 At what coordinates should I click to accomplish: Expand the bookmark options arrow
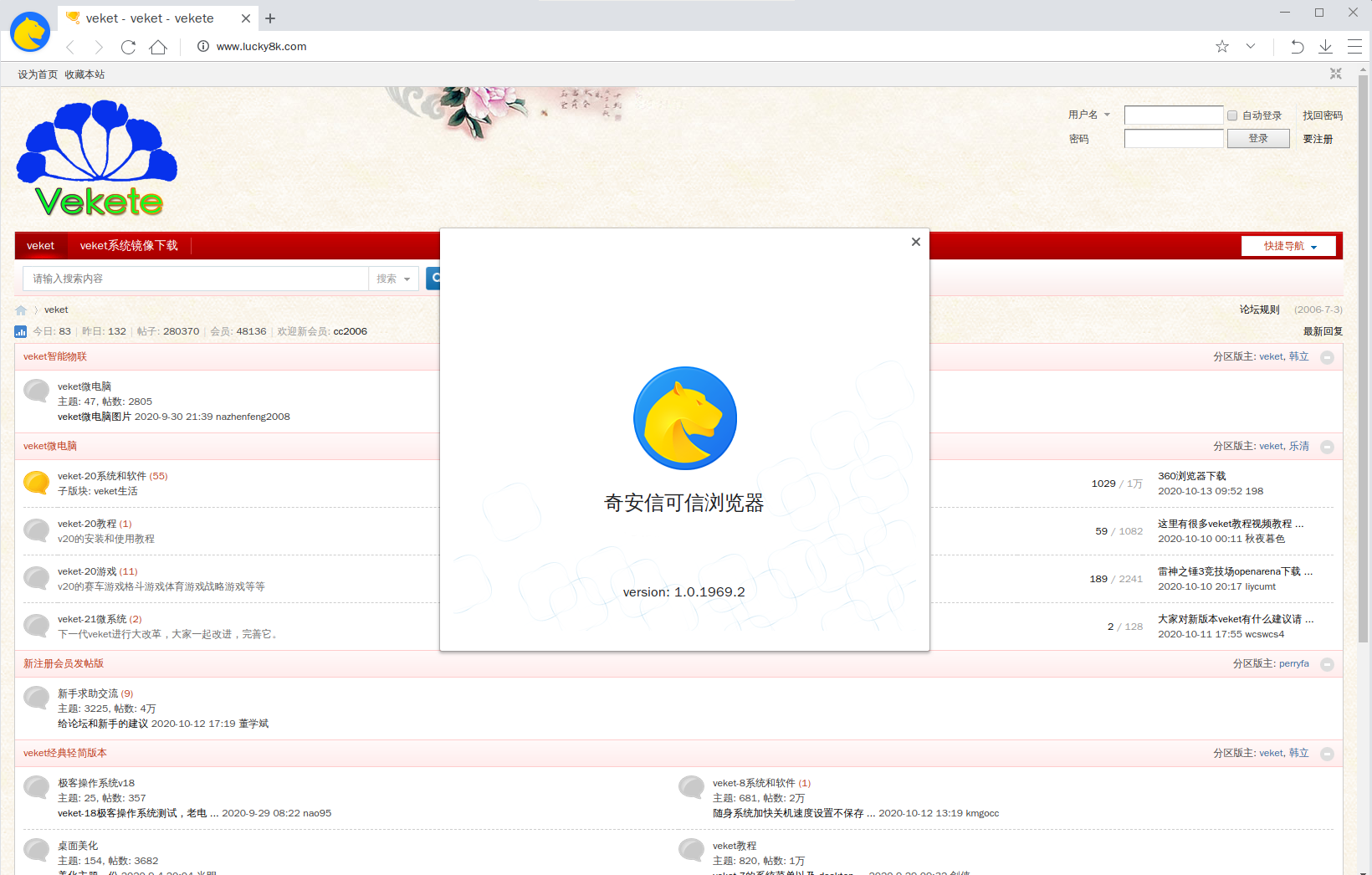(x=1251, y=47)
